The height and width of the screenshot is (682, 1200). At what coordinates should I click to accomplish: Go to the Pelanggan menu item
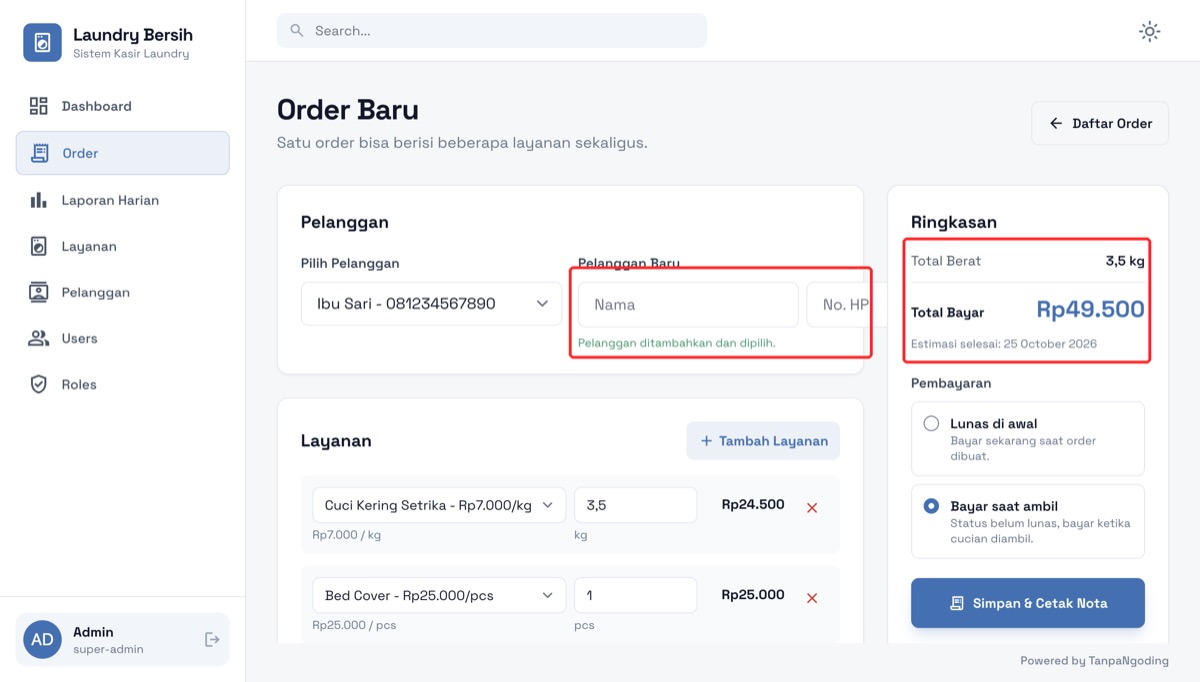(122, 292)
